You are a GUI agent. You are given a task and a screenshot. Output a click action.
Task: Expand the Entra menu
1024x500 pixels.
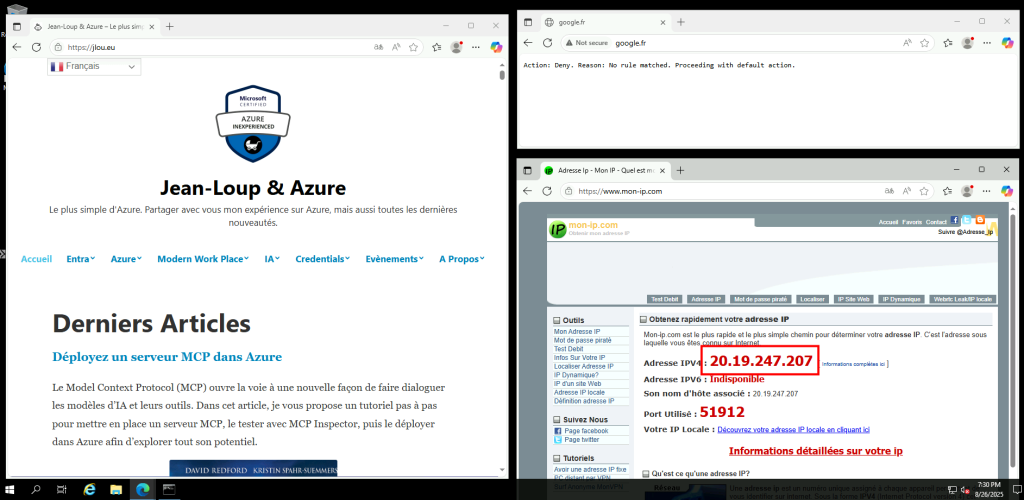coord(81,258)
